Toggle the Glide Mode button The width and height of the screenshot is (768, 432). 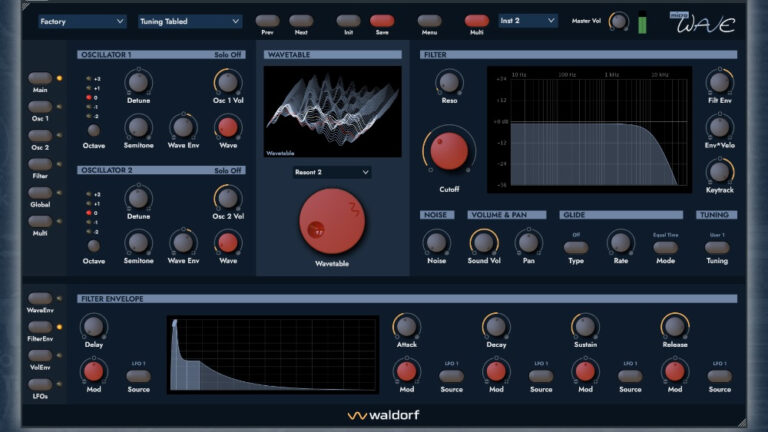tap(666, 247)
